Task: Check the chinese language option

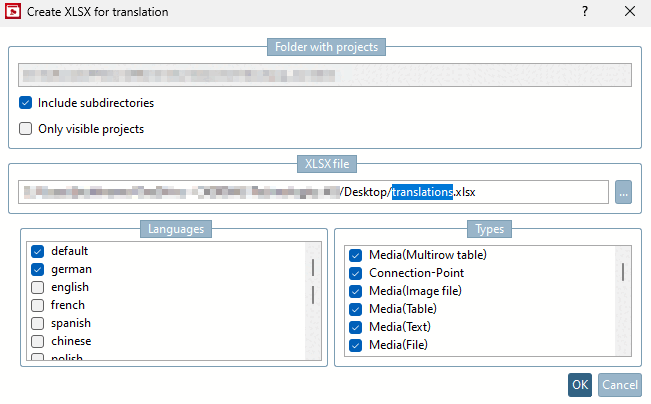Action: point(38,341)
